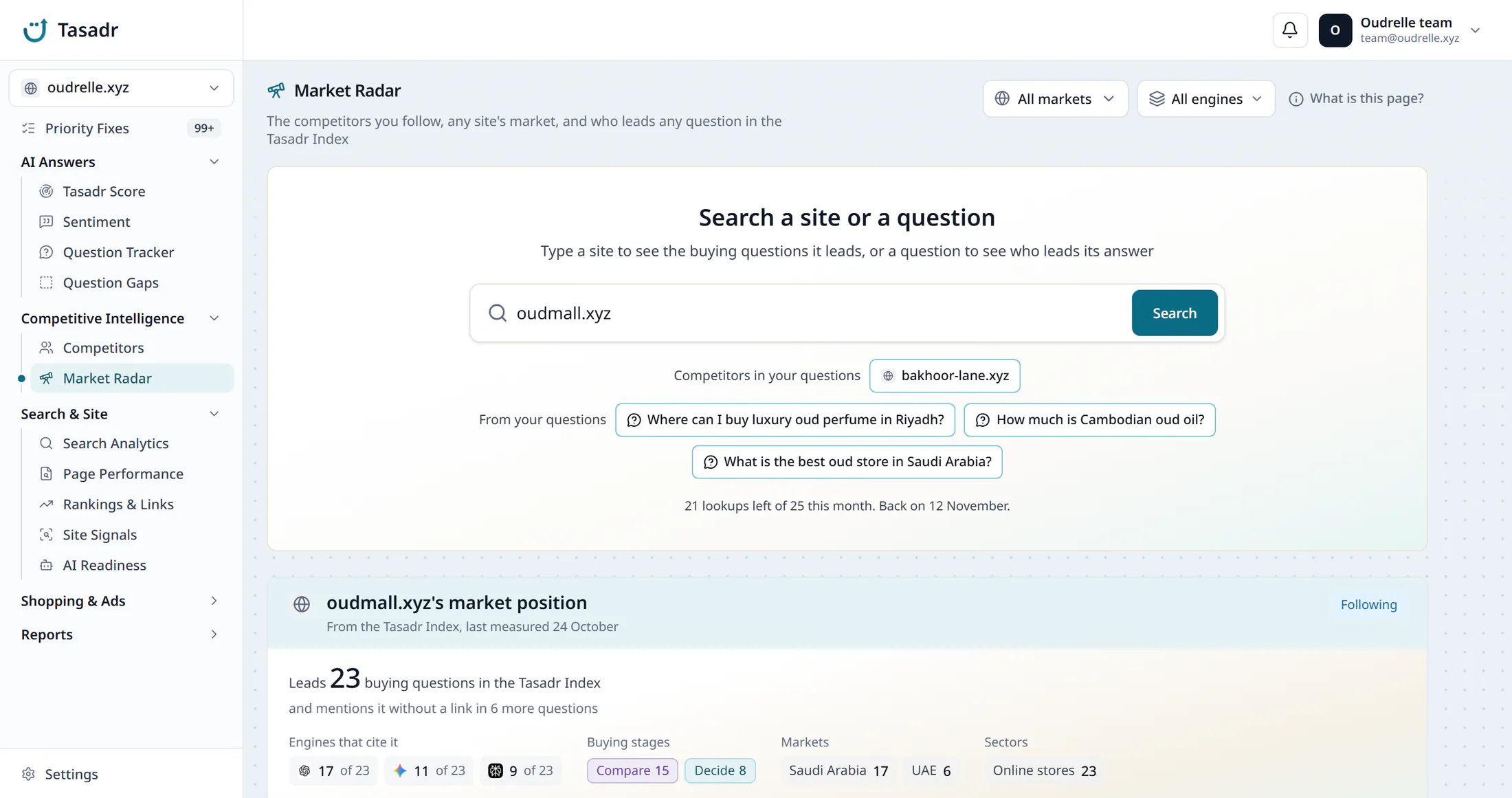Click the Page Performance document icon
This screenshot has height=798, width=1512.
46,474
